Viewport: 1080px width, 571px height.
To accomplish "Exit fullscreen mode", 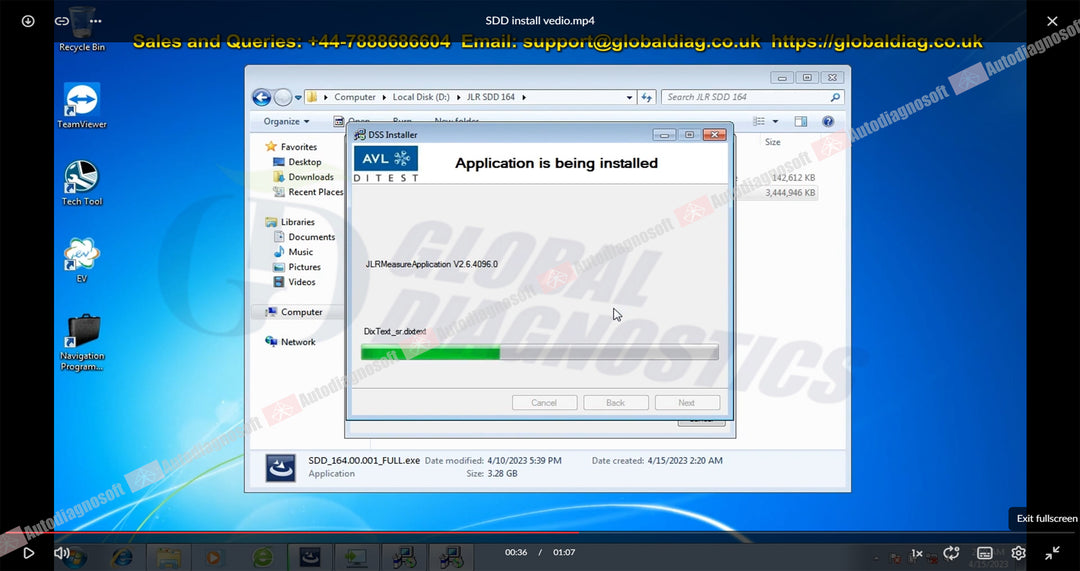I will (x=1052, y=552).
